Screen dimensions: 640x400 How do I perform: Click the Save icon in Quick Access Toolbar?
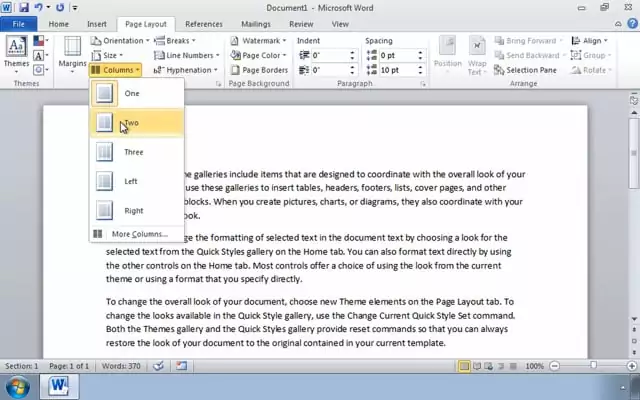[x=24, y=7]
